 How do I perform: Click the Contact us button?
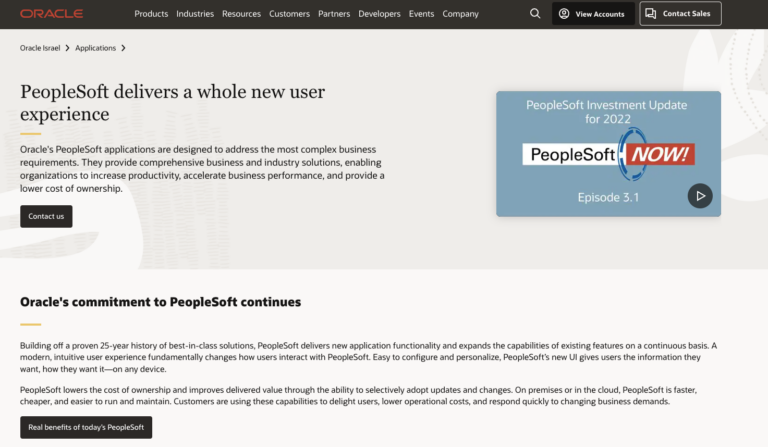coord(46,216)
